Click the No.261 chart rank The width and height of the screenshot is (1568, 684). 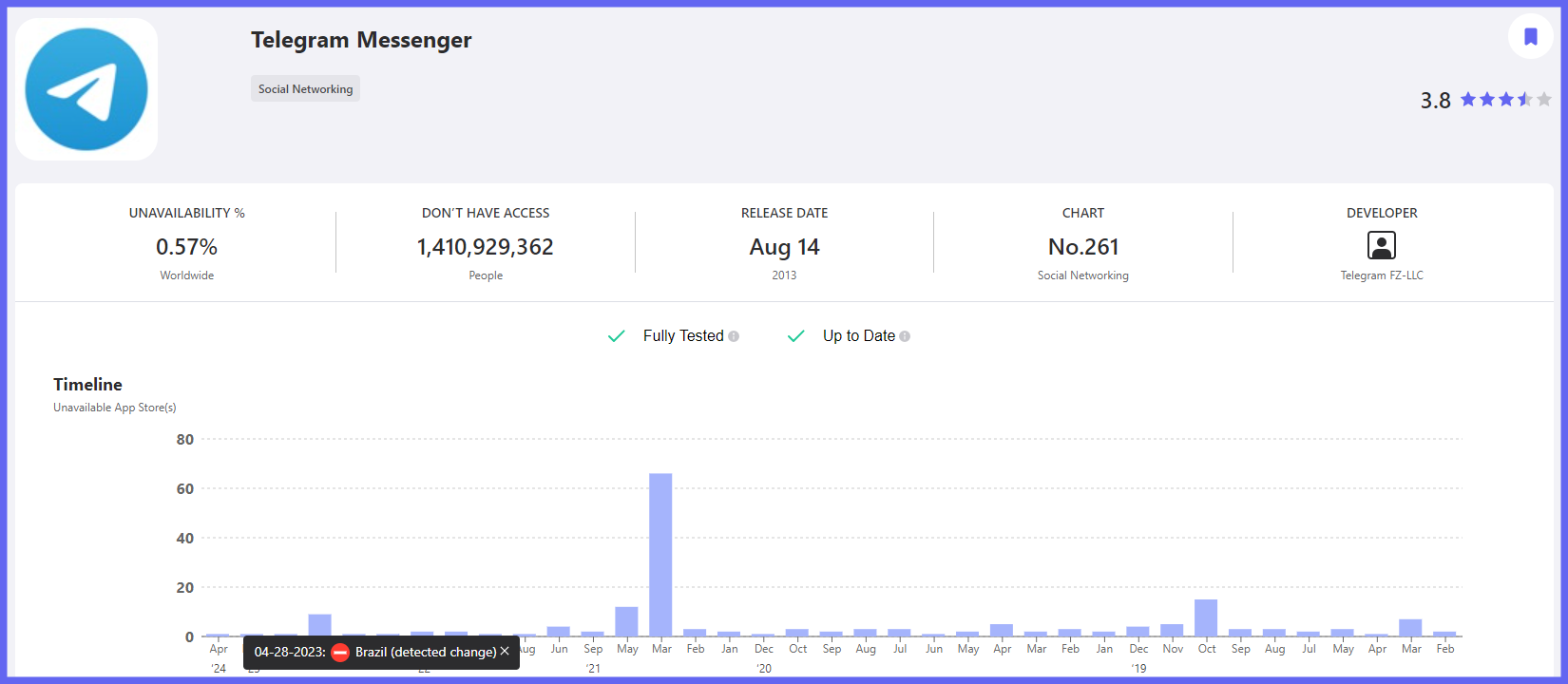[x=1083, y=247]
